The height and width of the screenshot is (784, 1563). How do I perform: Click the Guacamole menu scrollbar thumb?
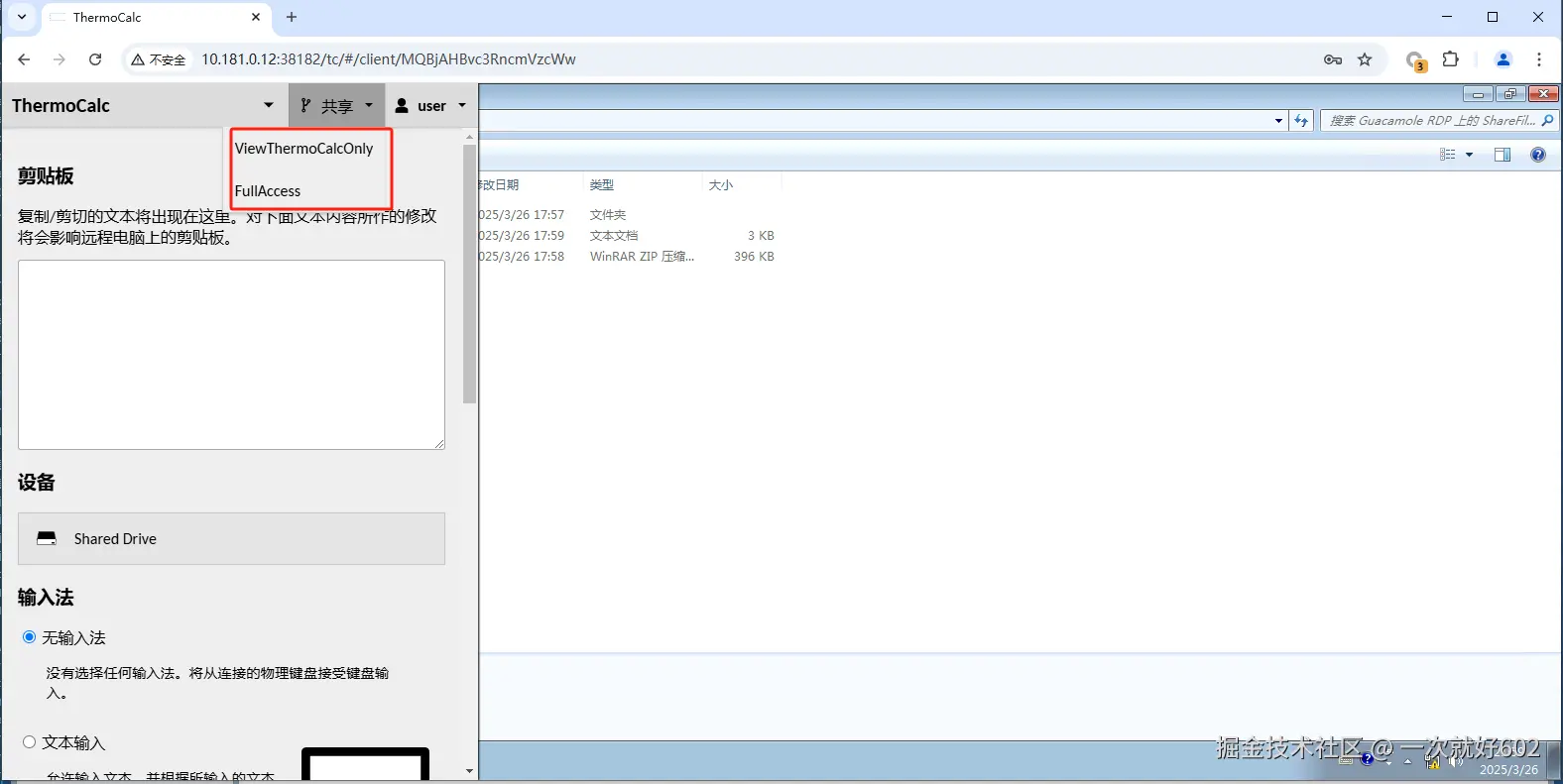click(x=470, y=274)
